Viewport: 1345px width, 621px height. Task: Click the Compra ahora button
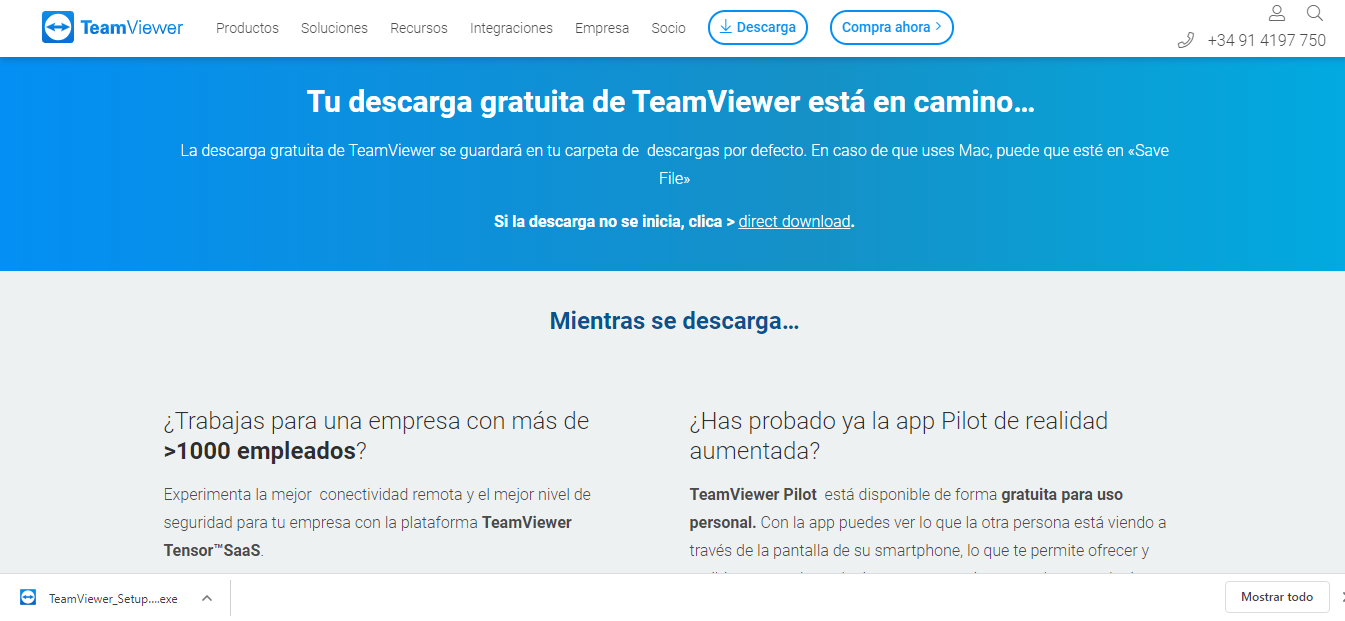click(x=892, y=28)
